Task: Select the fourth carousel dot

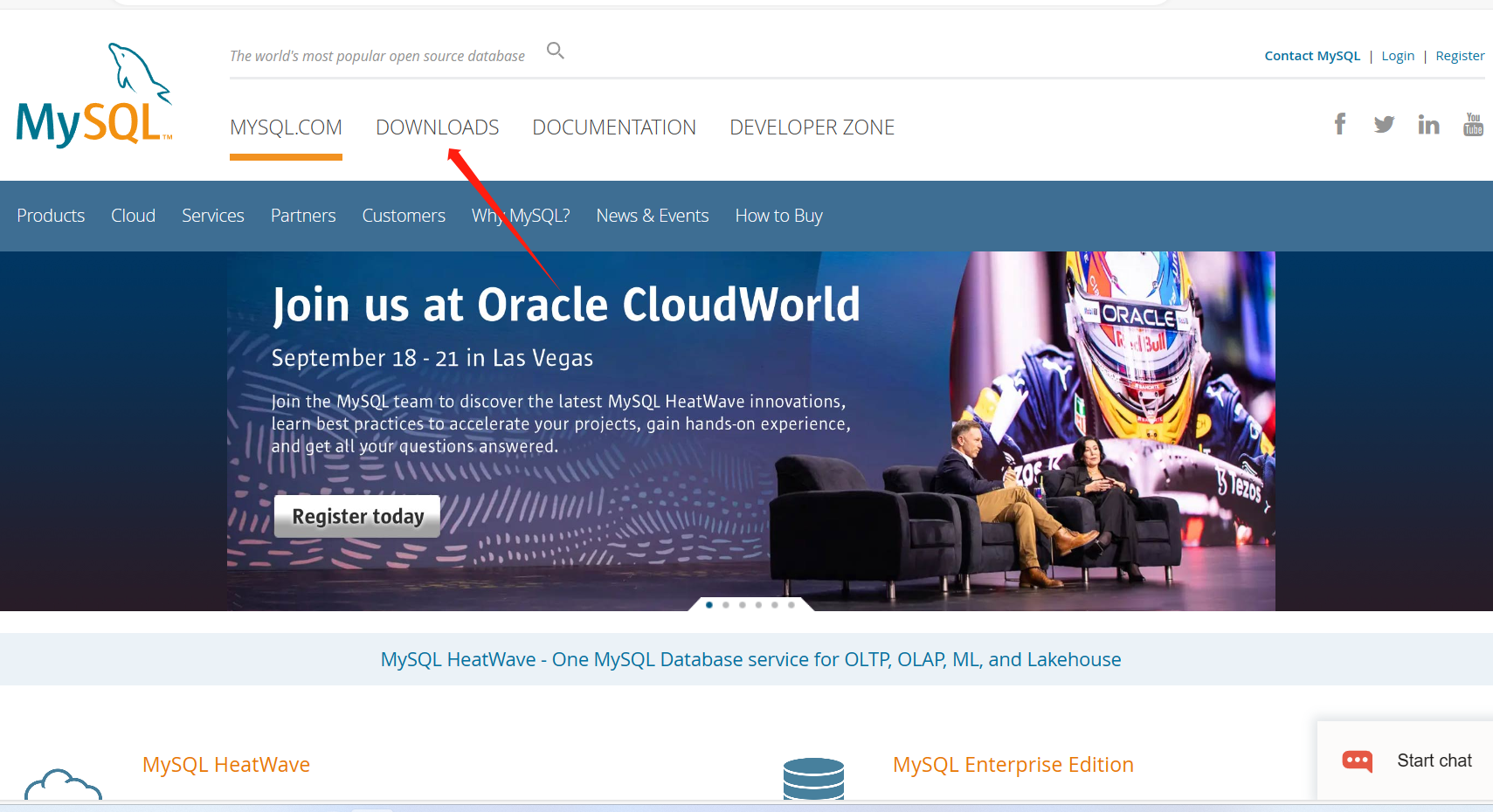Action: pos(758,604)
